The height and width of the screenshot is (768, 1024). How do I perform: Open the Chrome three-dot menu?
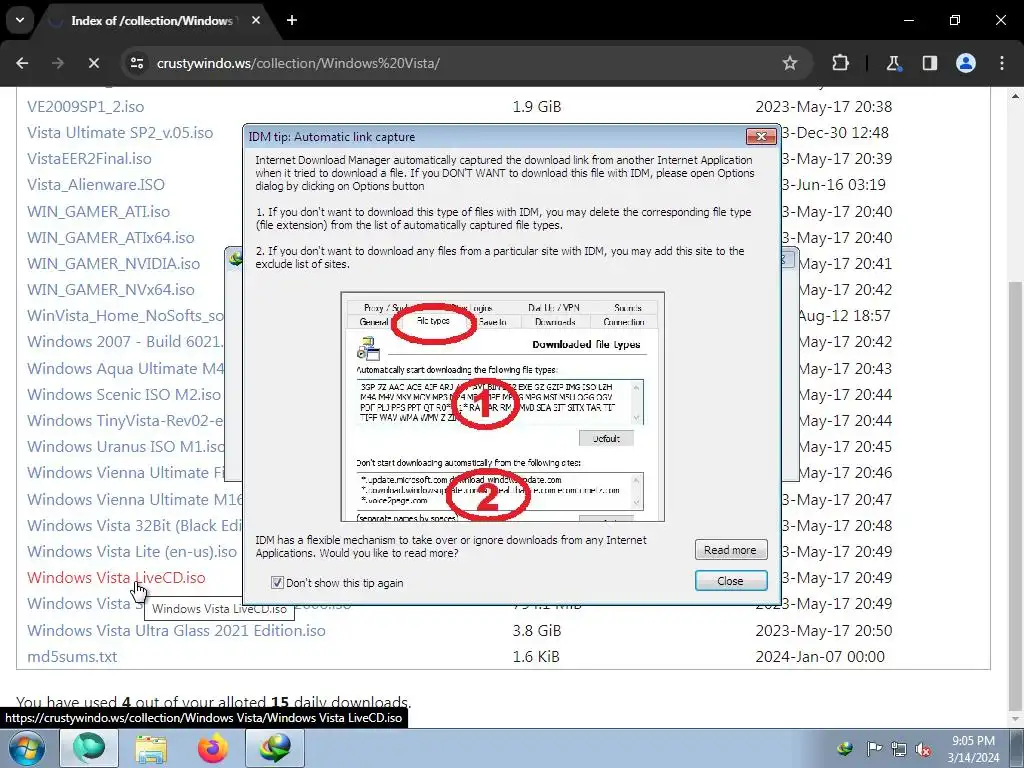pyautogui.click(x=1002, y=63)
